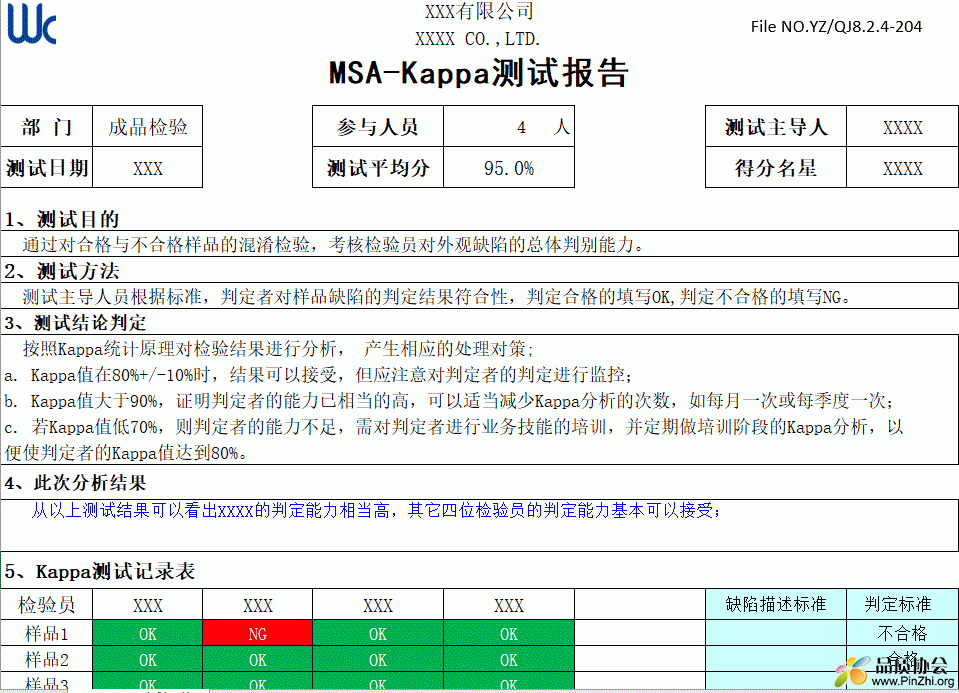Select the method sentence starting 测试主导人员根据标准

click(437, 297)
